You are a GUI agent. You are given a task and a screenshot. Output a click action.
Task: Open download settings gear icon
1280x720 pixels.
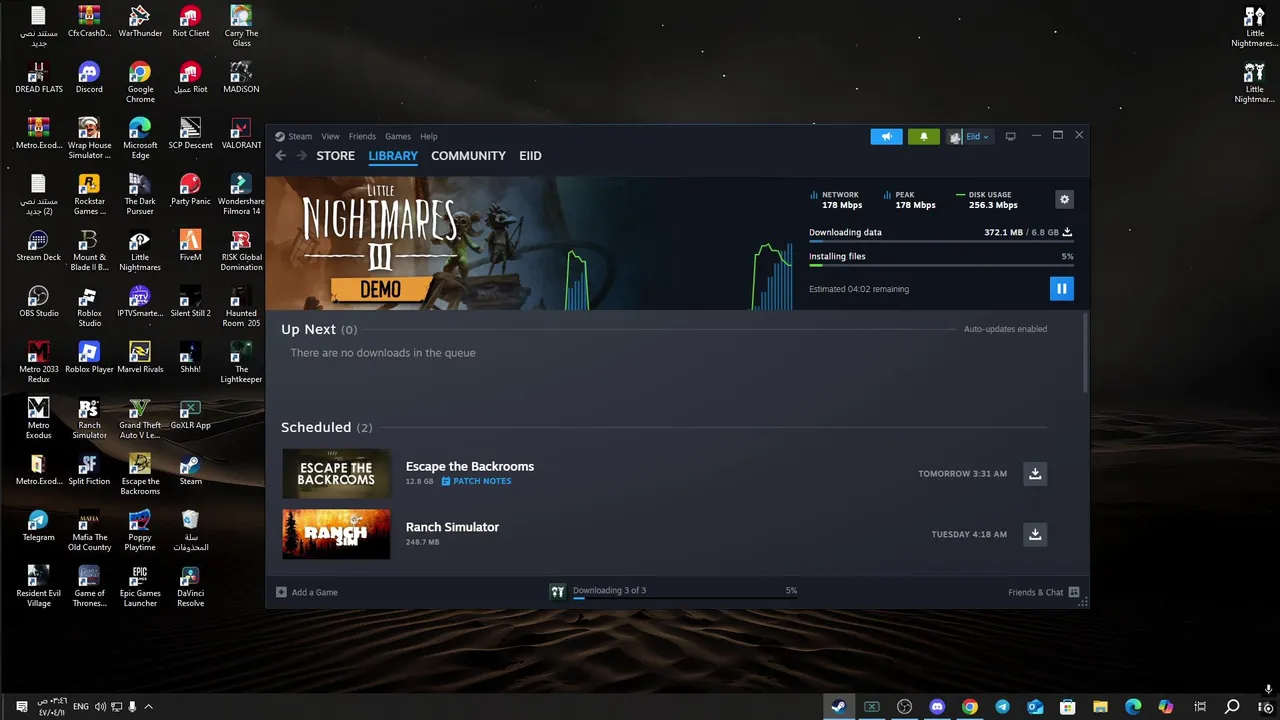[x=1064, y=199]
